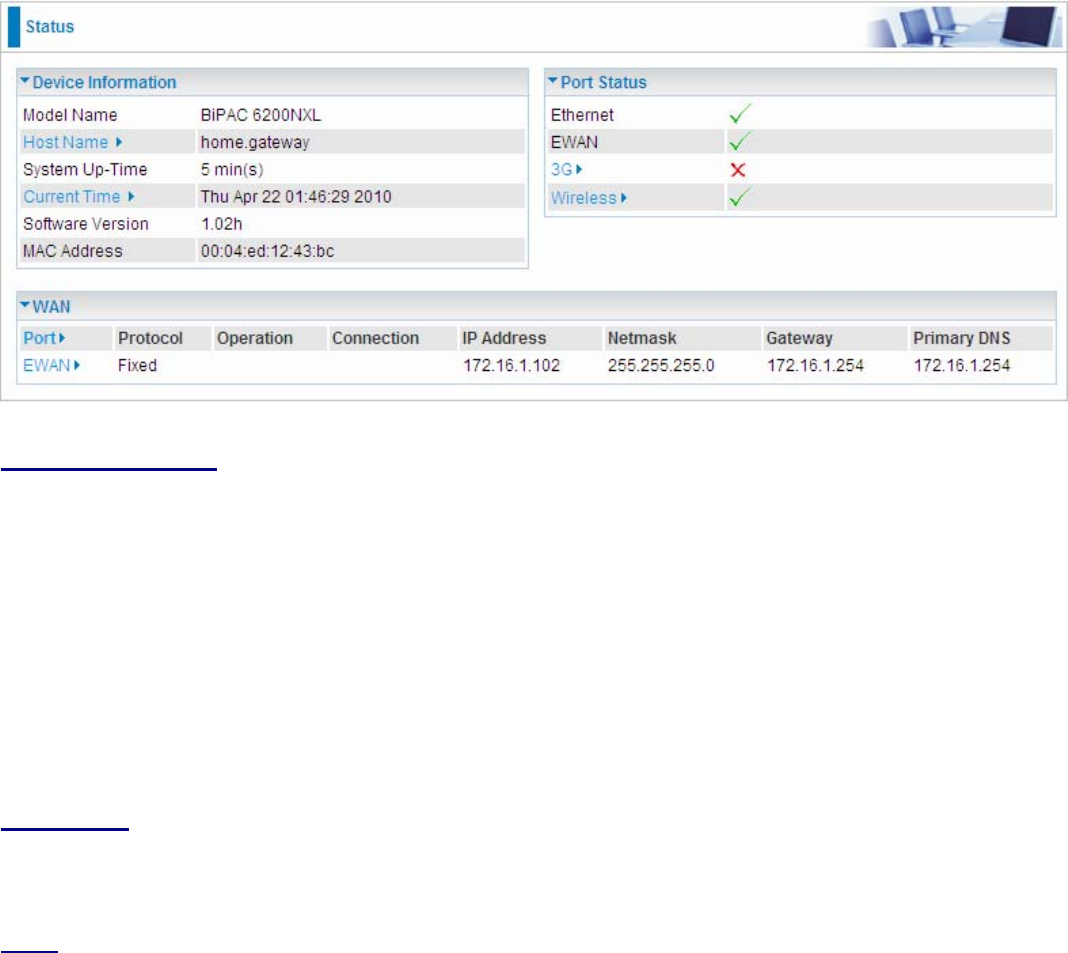Click the Connection column header
Image resolution: width=1068 pixels, height=953 pixels.
pos(375,339)
